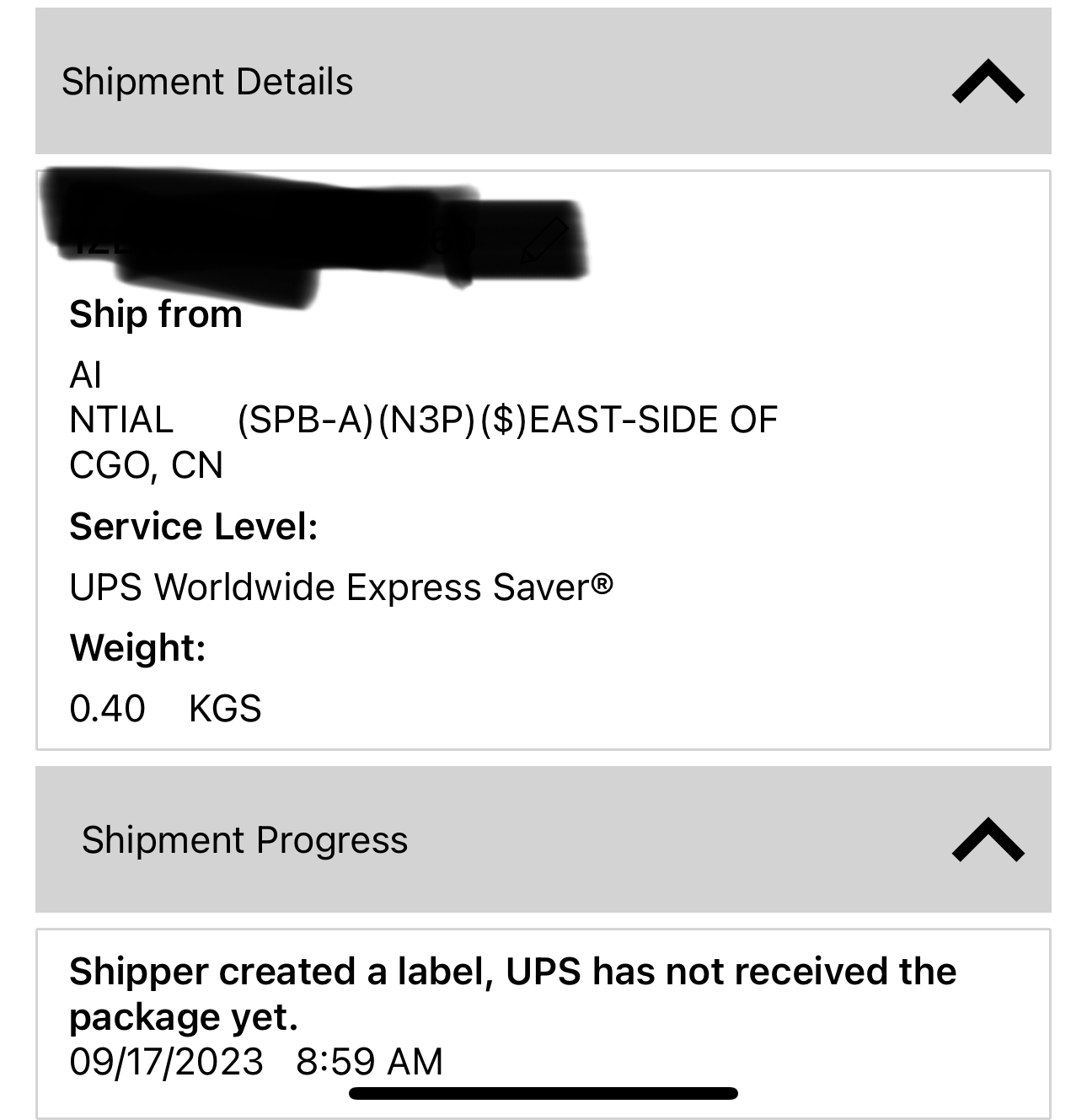Image resolution: width=1087 pixels, height=1120 pixels.
Task: Select the Ship from heading
Action: pyautogui.click(x=156, y=314)
